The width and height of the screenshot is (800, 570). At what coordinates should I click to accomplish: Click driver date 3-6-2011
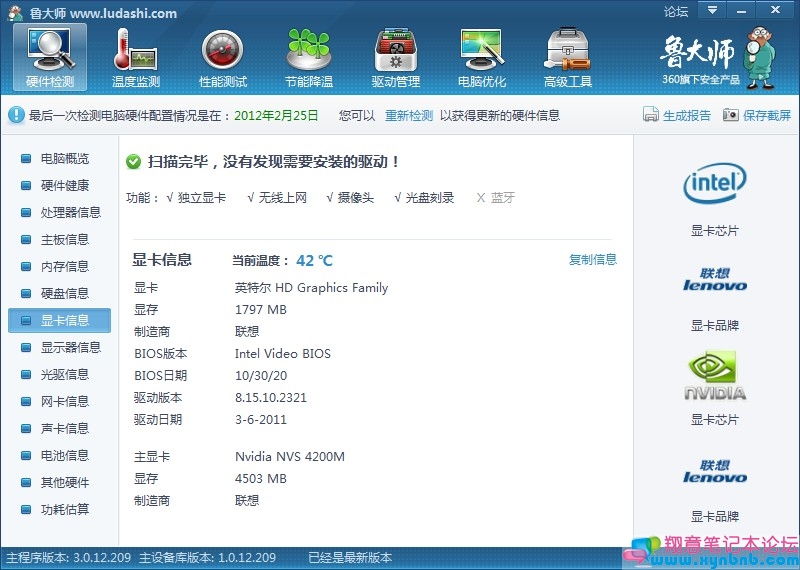(261, 419)
